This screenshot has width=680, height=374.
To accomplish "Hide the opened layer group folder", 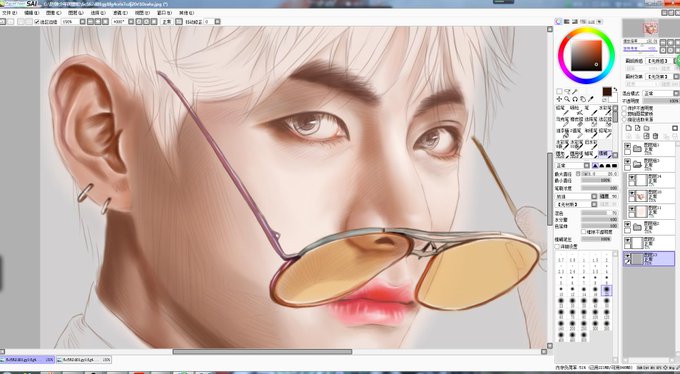I will (628, 162).
